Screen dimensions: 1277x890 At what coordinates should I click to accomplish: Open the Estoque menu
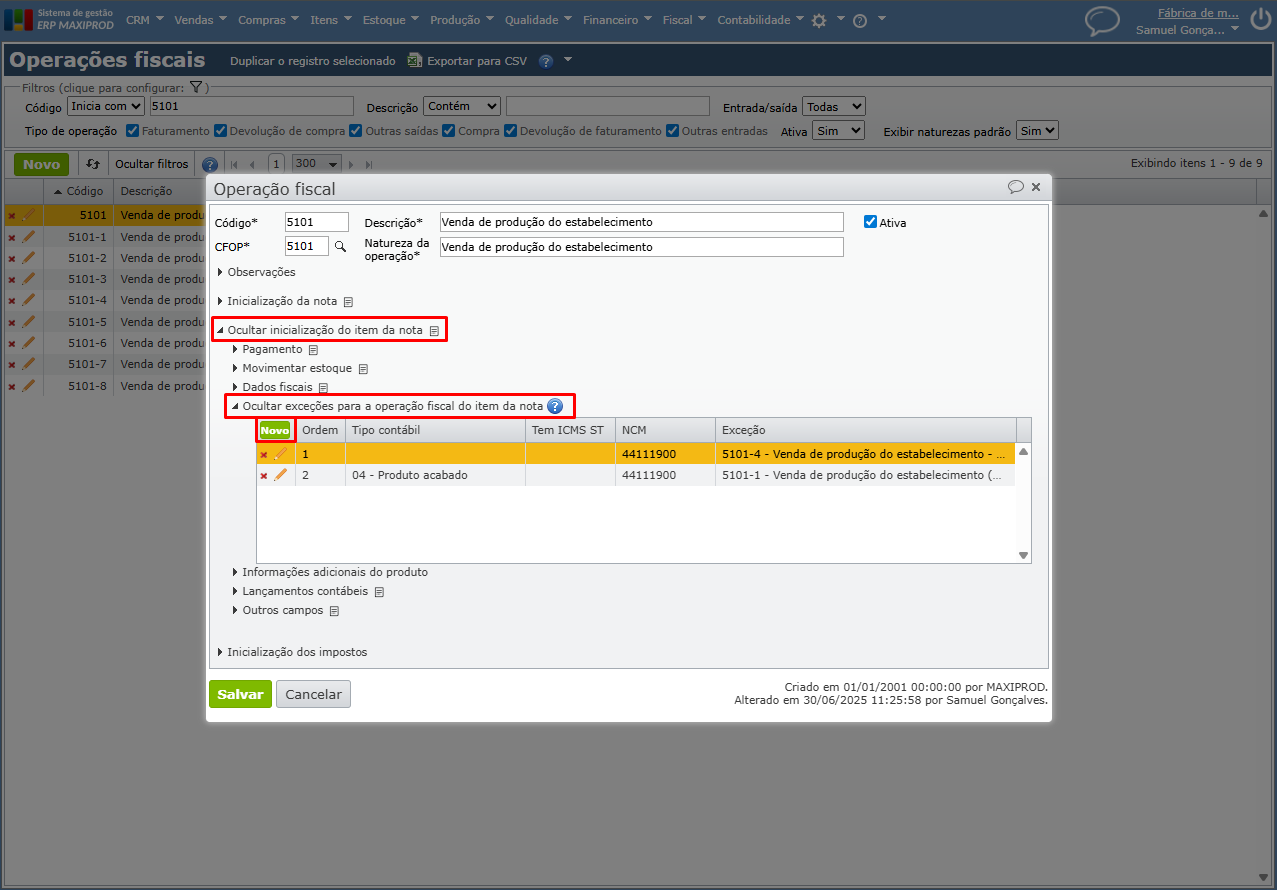(391, 19)
